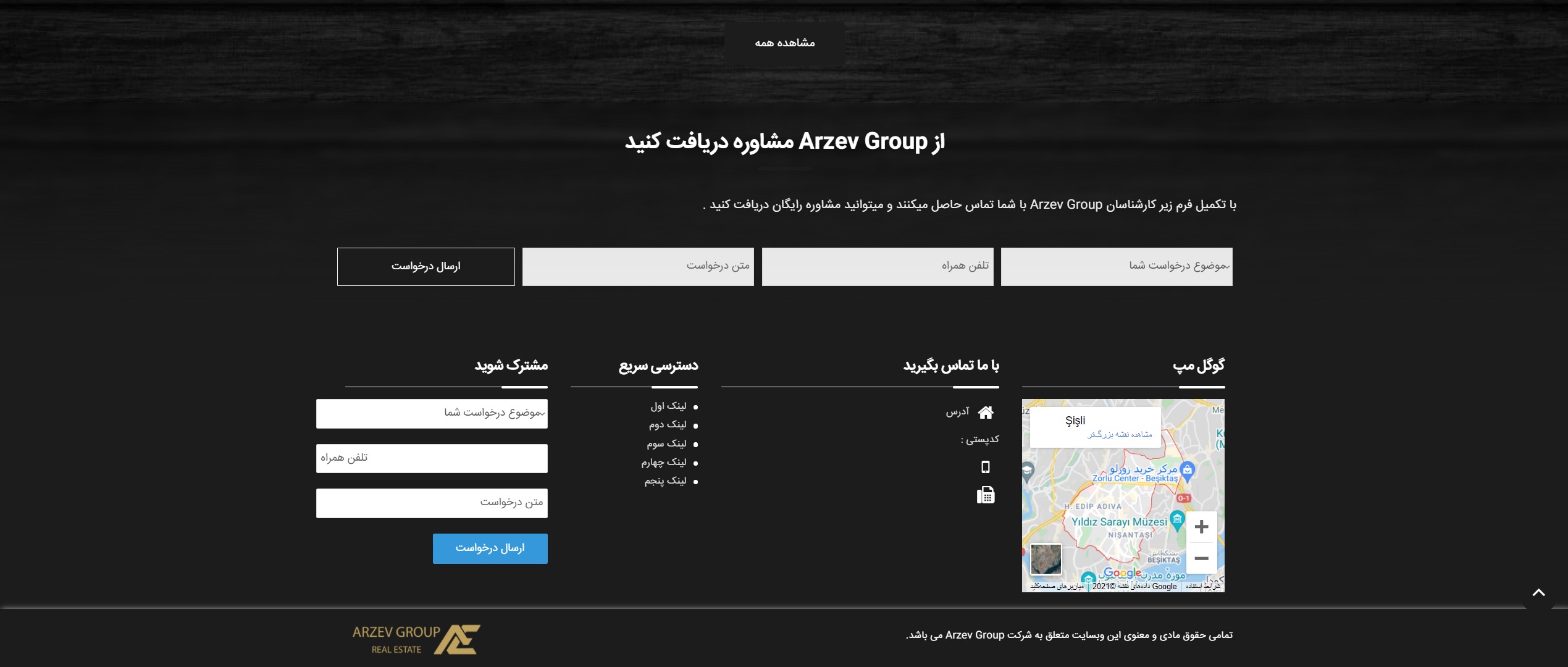The image size is (1568, 667).
Task: Click the fax machine icon
Action: 986,495
